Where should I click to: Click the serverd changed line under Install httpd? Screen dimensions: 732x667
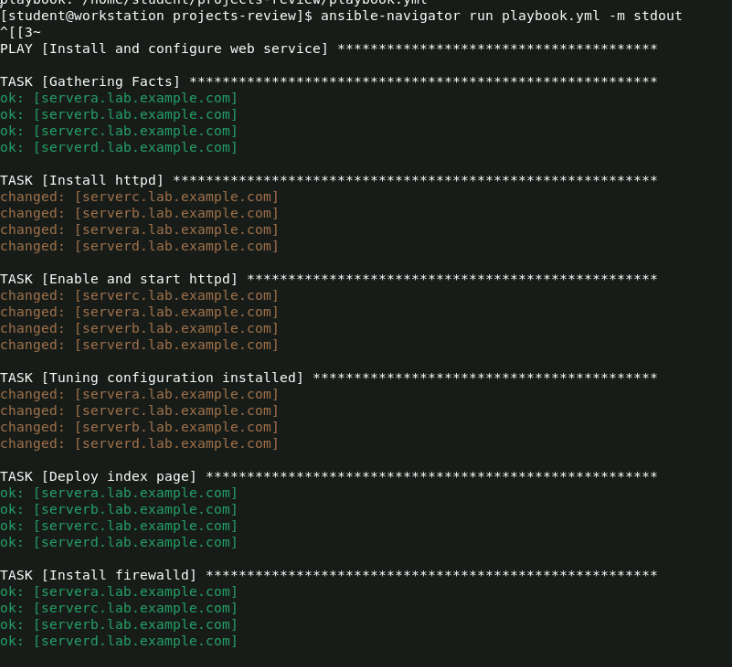[139, 246]
